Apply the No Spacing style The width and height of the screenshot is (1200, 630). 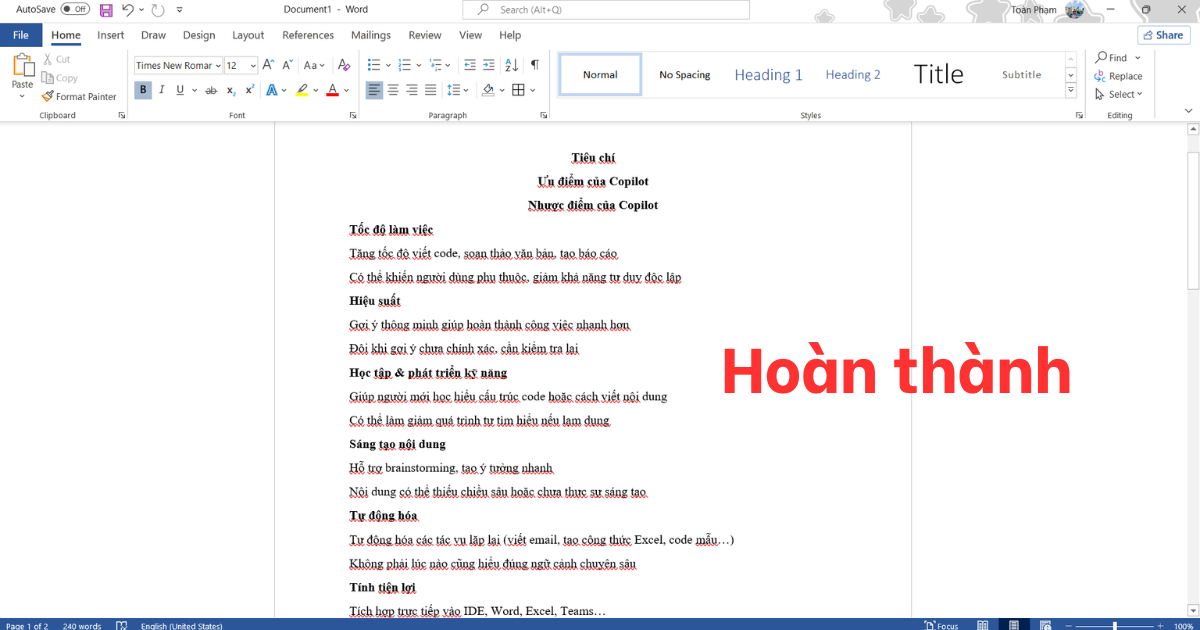tap(685, 75)
